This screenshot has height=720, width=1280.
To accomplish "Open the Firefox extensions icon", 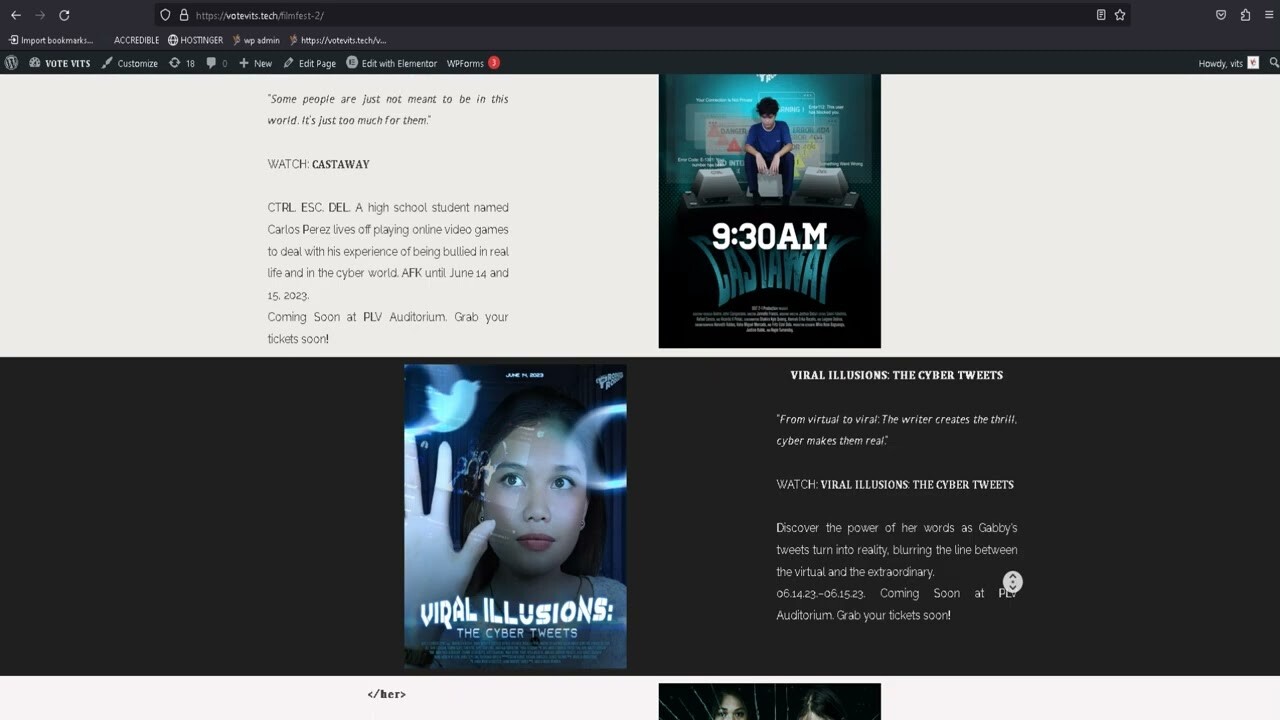I will click(1244, 15).
